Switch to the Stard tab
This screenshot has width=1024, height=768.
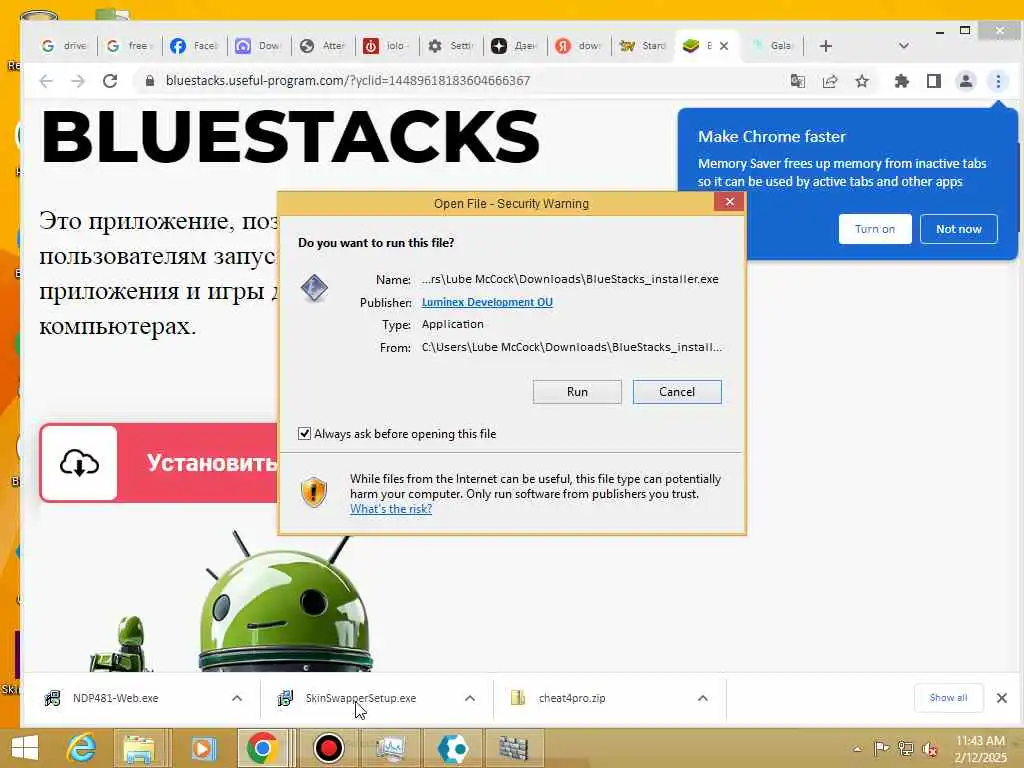tap(643, 46)
